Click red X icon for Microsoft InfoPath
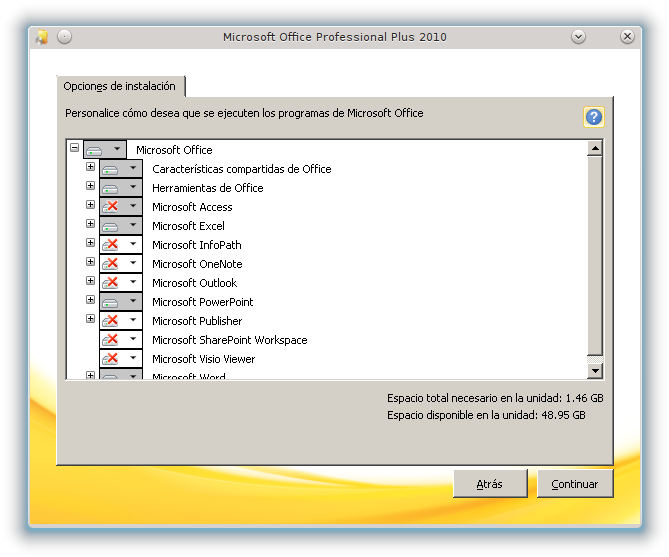This screenshot has width=669, height=557. [111, 245]
